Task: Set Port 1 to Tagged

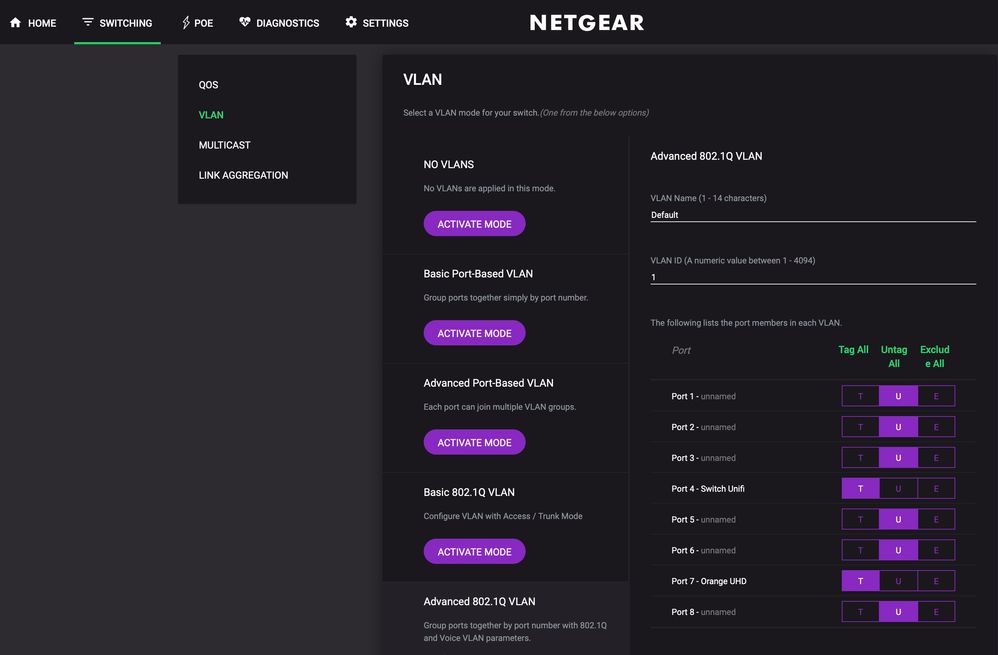Action: (860, 397)
